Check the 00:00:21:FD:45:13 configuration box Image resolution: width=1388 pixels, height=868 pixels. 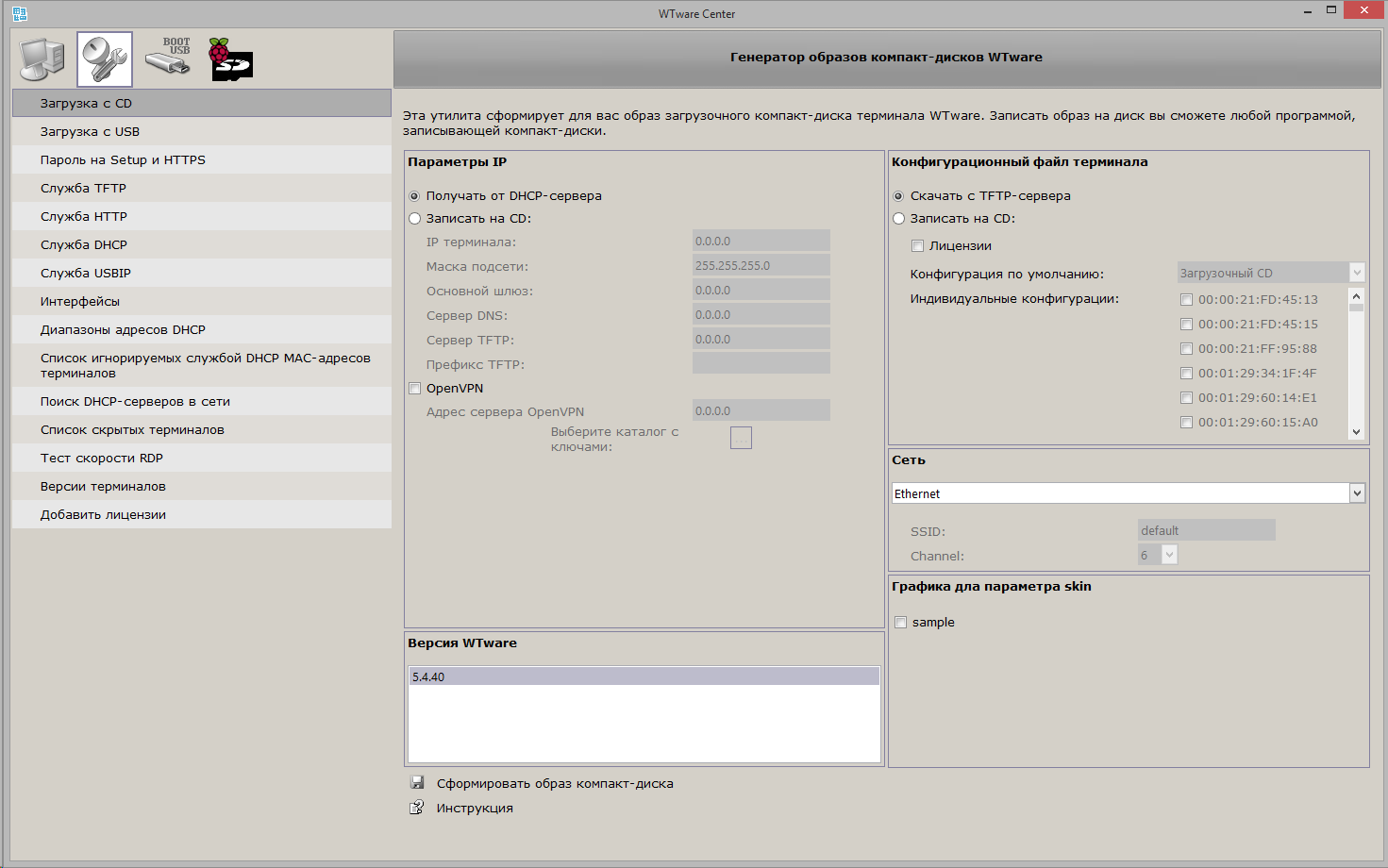coord(1186,300)
